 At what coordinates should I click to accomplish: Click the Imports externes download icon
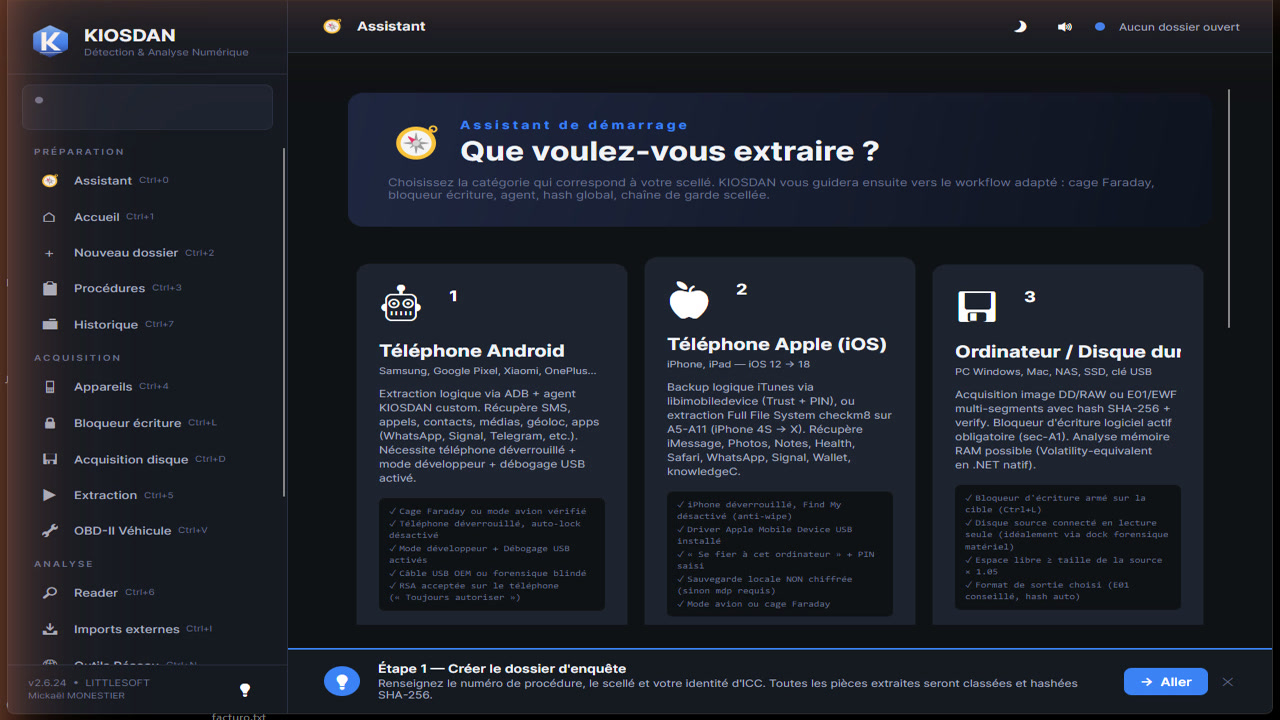pos(50,629)
